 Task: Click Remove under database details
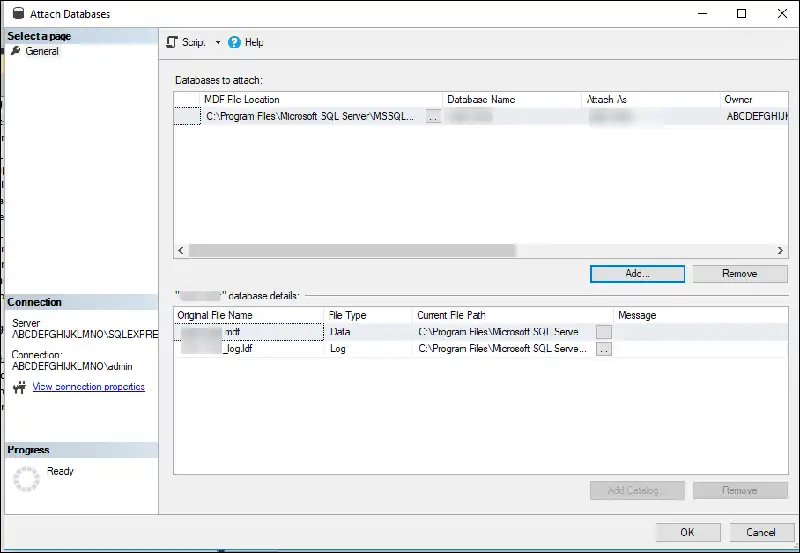[740, 490]
